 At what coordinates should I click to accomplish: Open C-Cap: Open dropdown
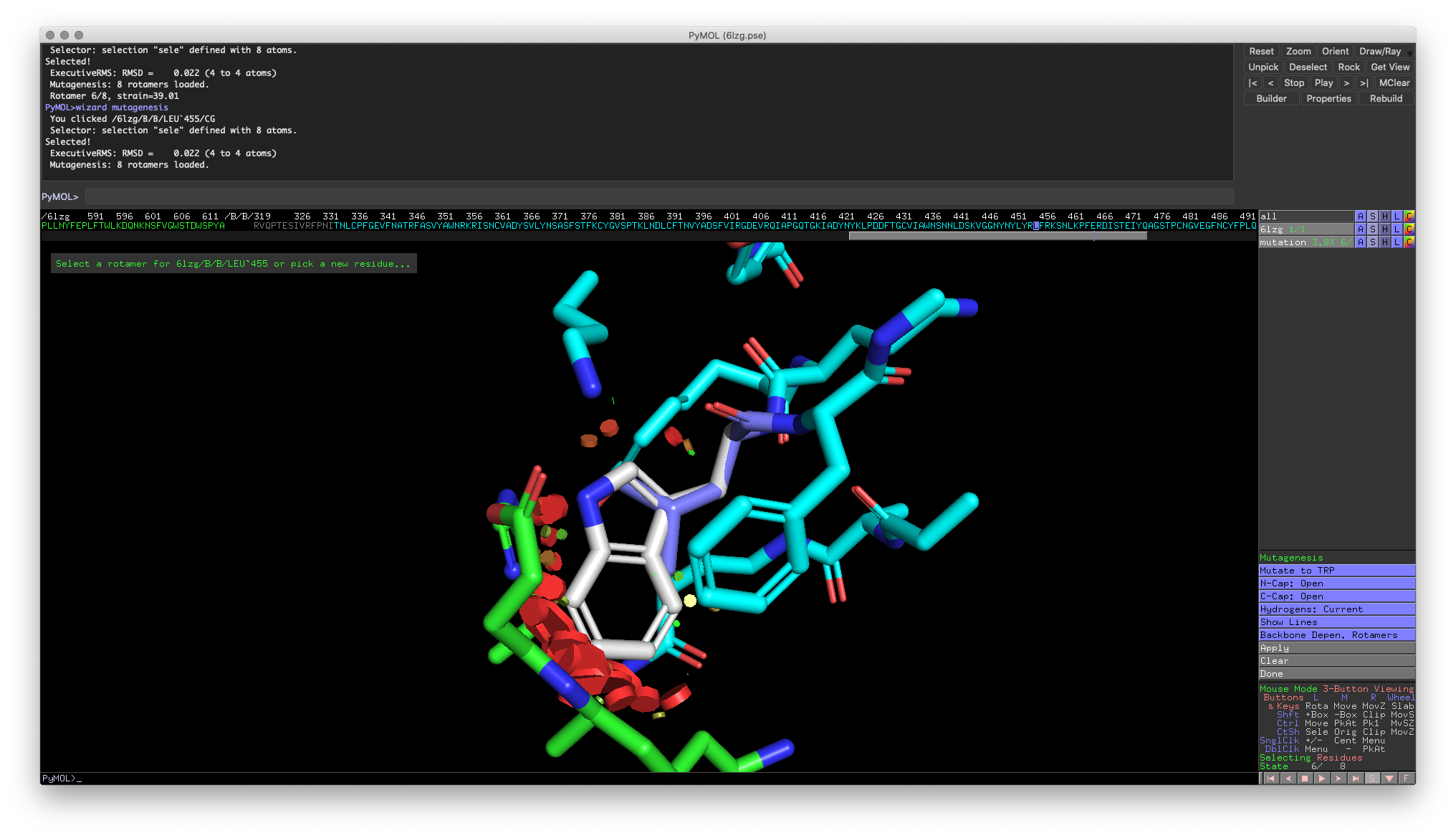1336,596
